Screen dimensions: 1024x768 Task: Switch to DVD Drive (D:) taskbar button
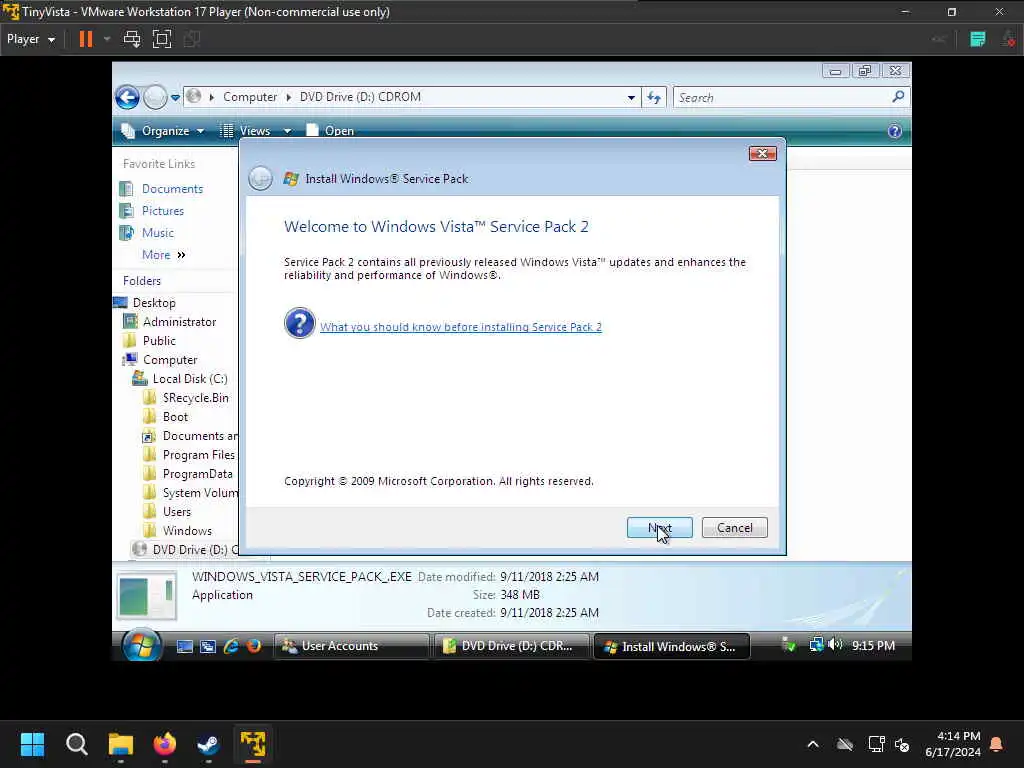(x=511, y=646)
